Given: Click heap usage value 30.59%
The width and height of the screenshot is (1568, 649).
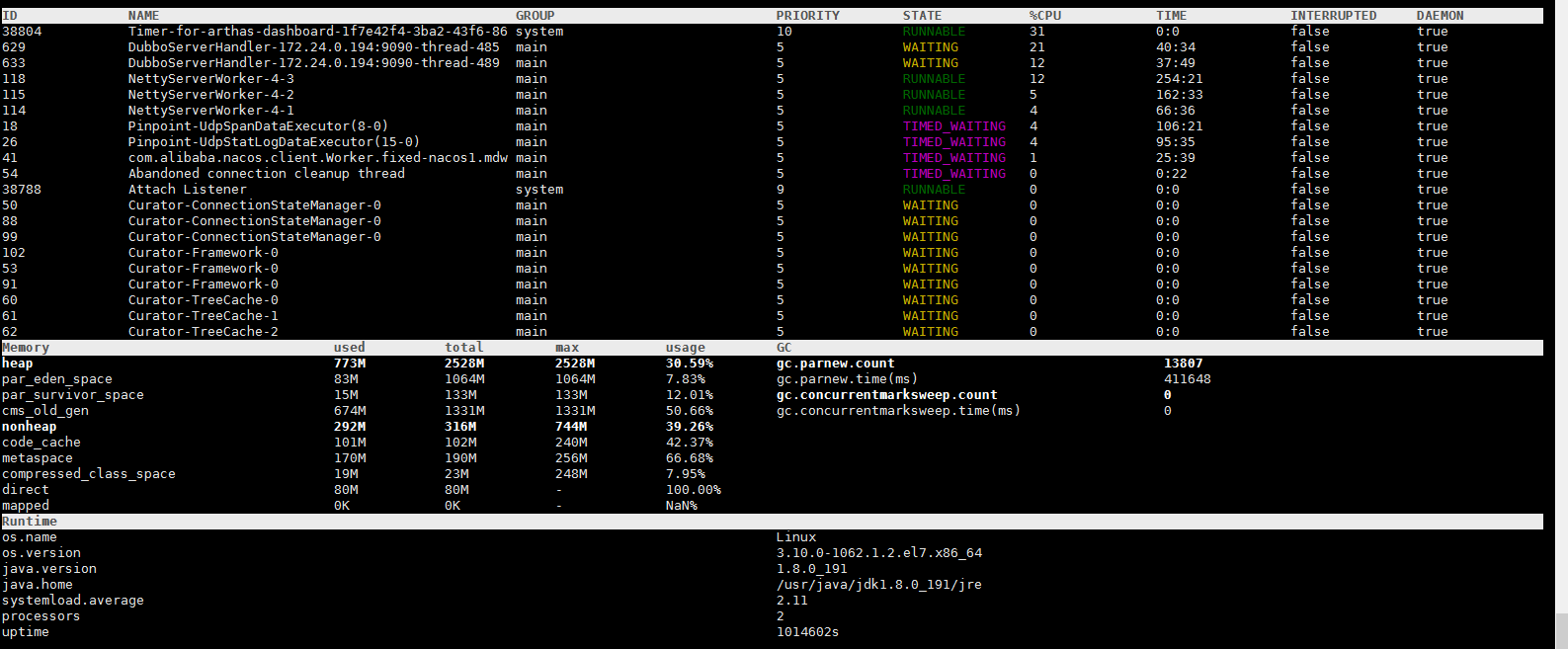Looking at the screenshot, I should [x=689, y=364].
